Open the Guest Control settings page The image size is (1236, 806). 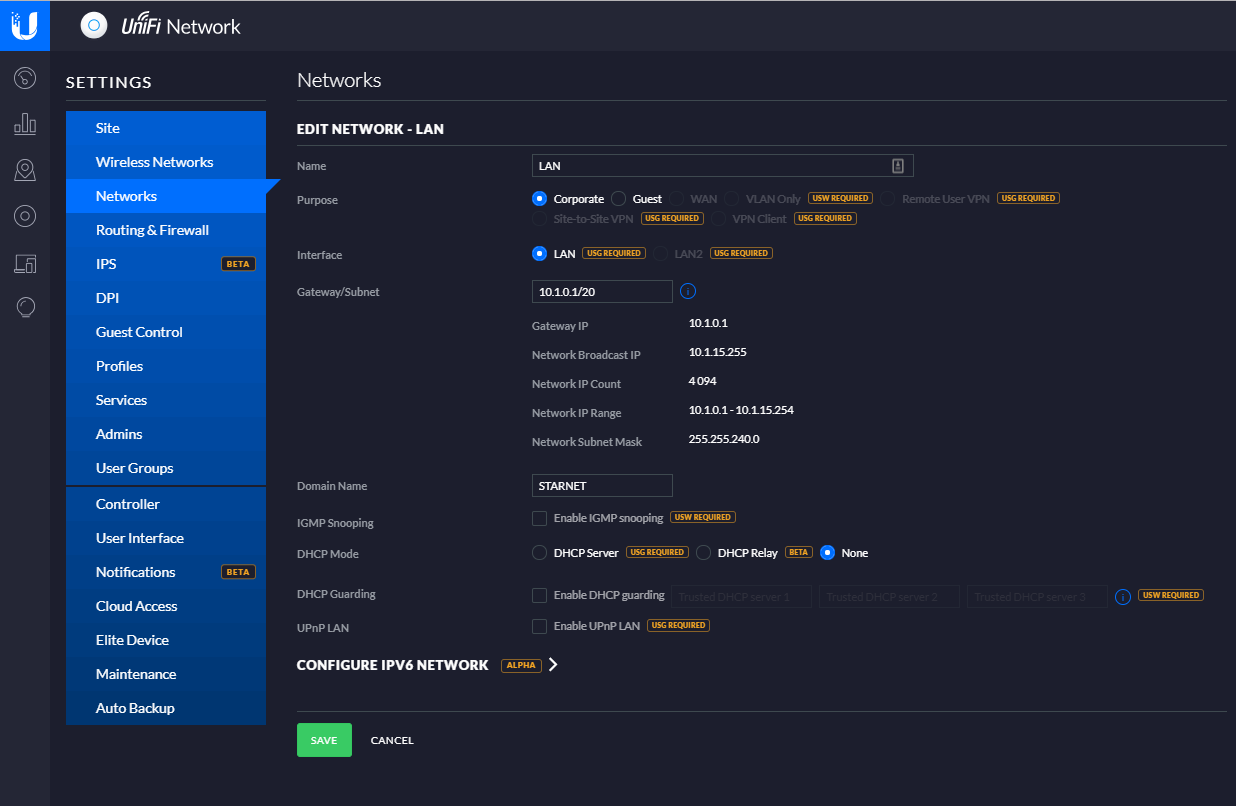point(139,332)
